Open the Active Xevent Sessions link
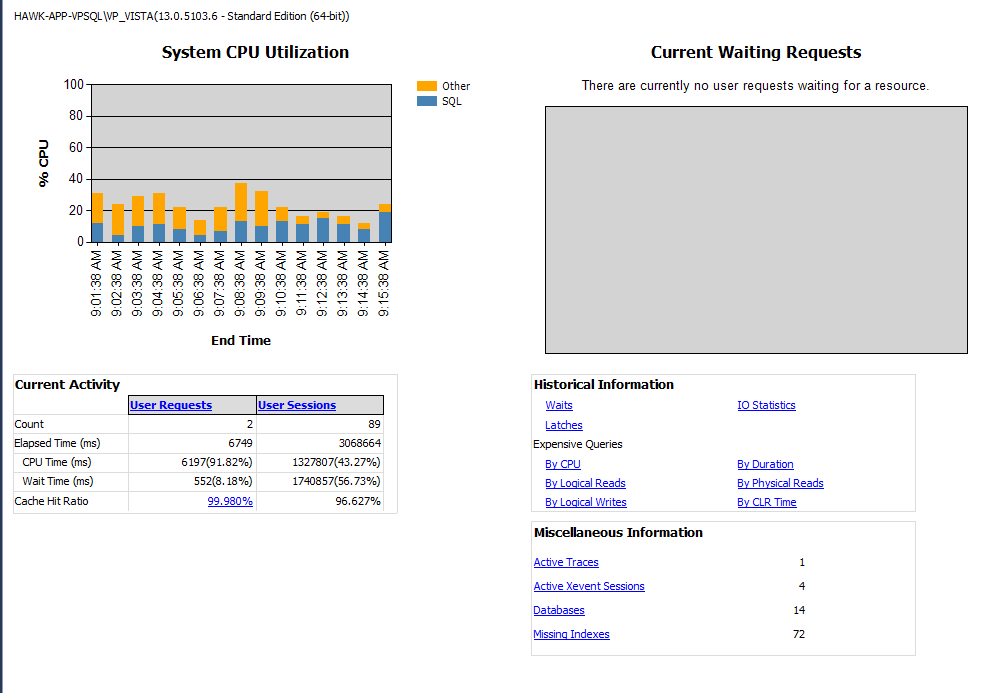The image size is (1007, 693). tap(589, 586)
